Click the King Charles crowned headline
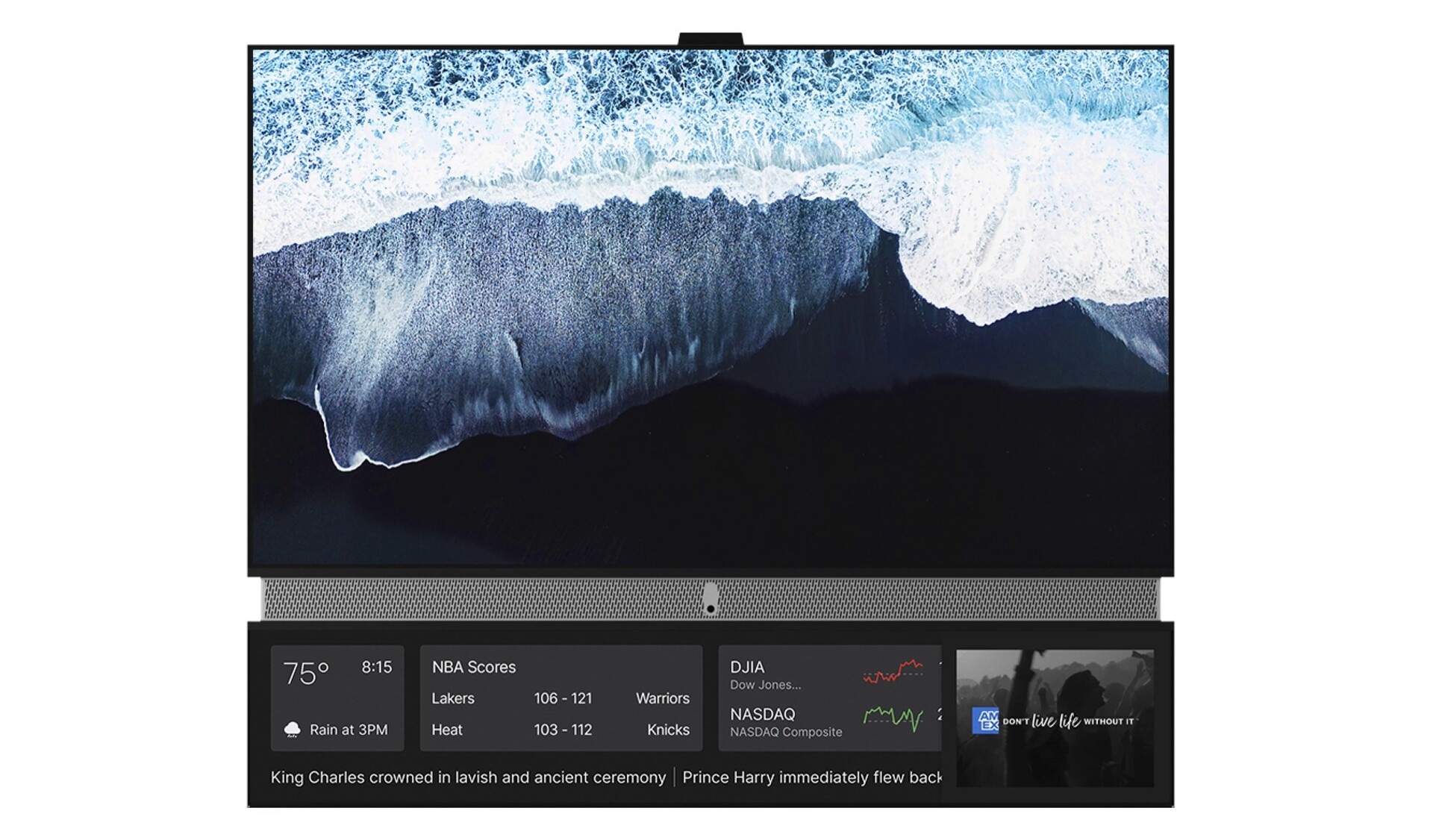 (468, 777)
